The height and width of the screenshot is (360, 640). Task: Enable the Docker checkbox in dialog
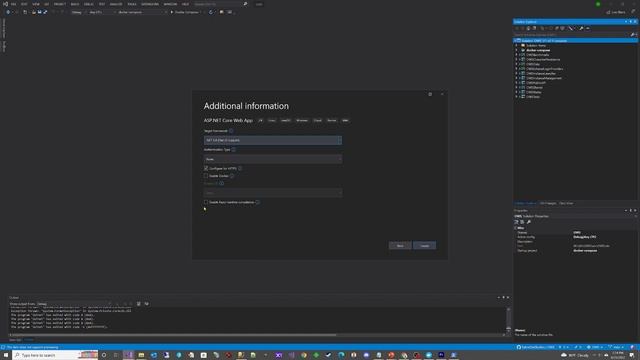click(x=206, y=176)
